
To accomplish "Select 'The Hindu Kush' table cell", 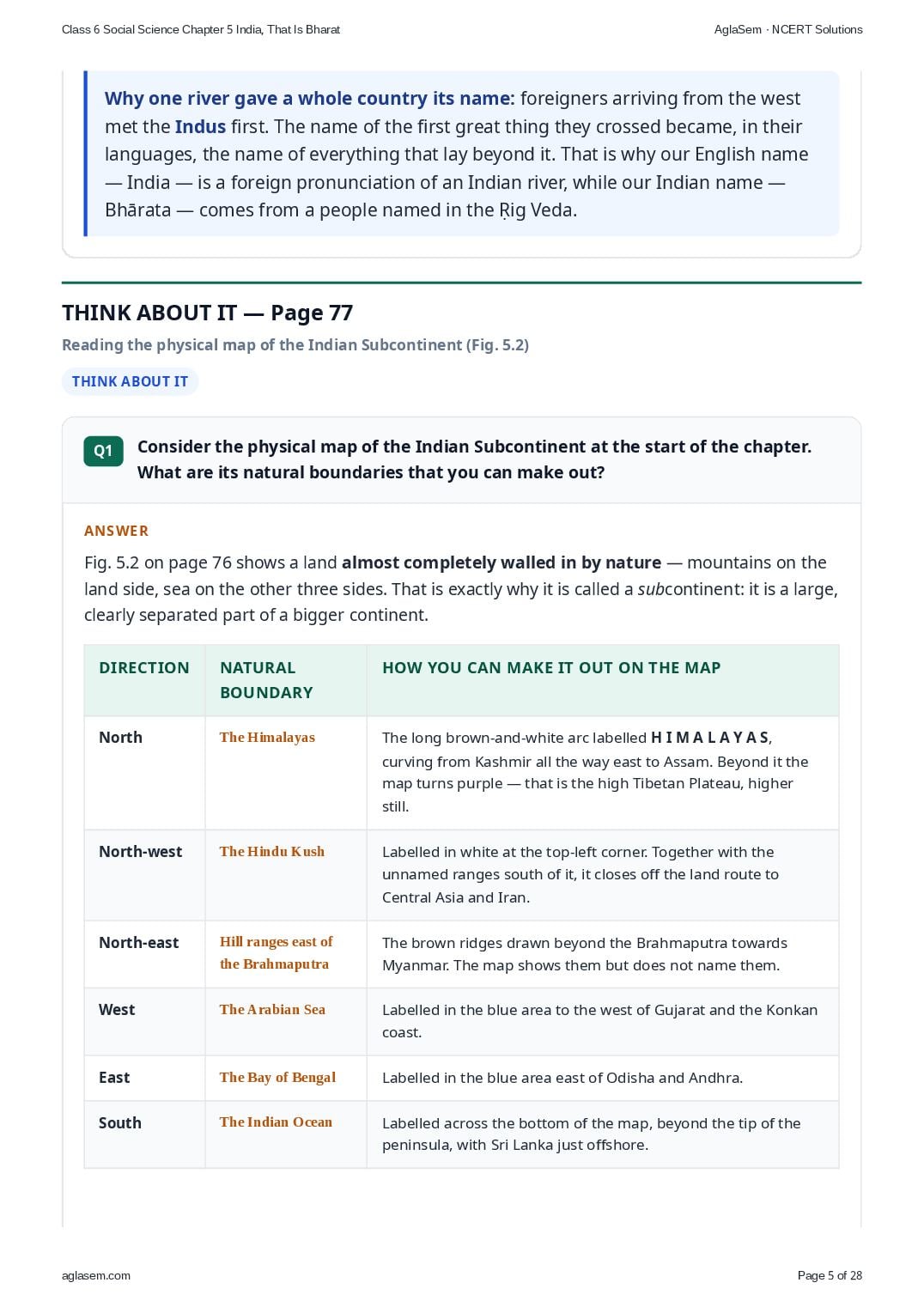I will point(272,852).
